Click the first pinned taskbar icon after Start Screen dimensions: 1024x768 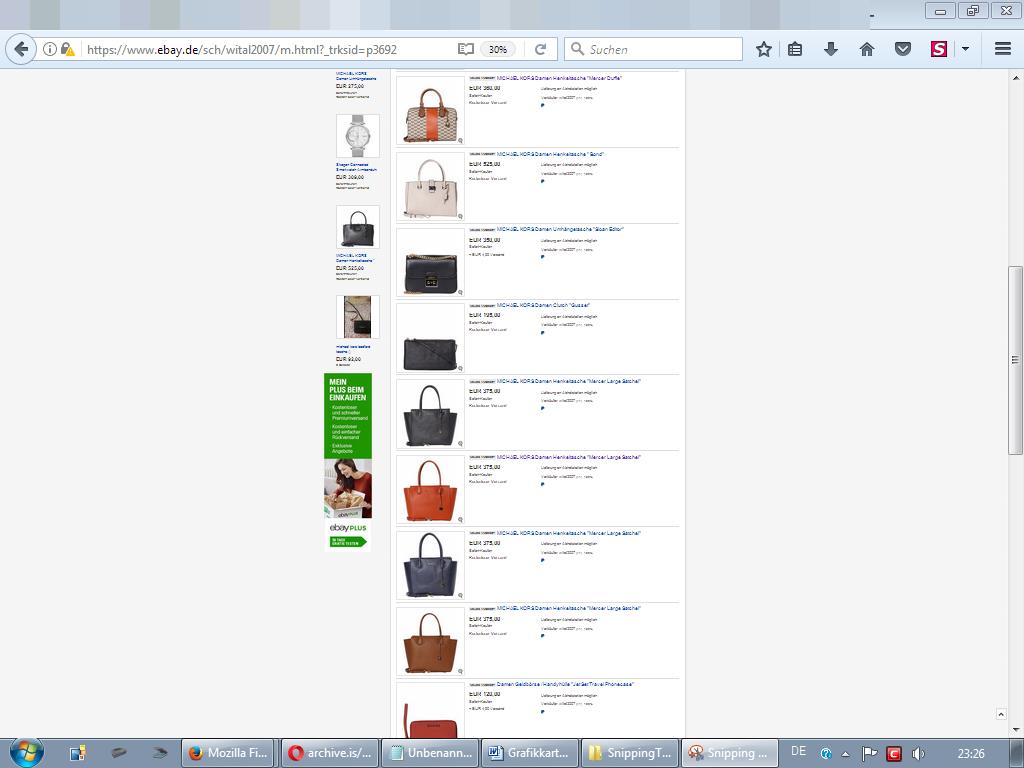[x=78, y=753]
